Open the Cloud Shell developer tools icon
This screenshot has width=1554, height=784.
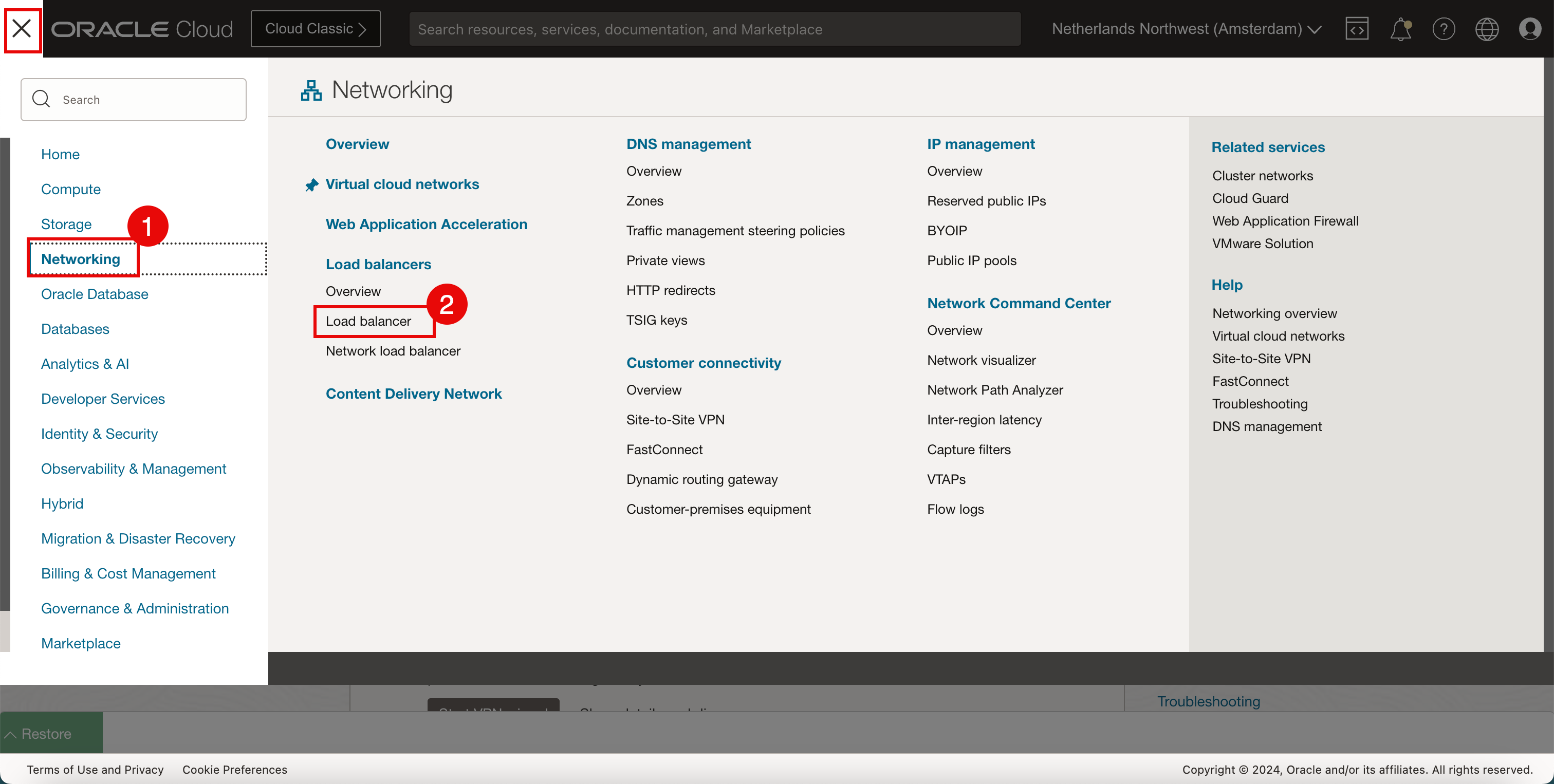(1356, 29)
